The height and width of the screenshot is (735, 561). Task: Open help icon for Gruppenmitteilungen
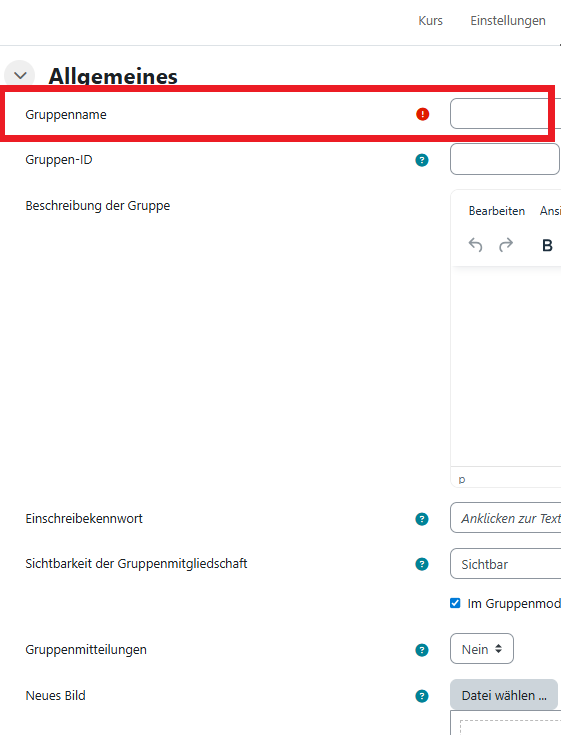point(422,650)
